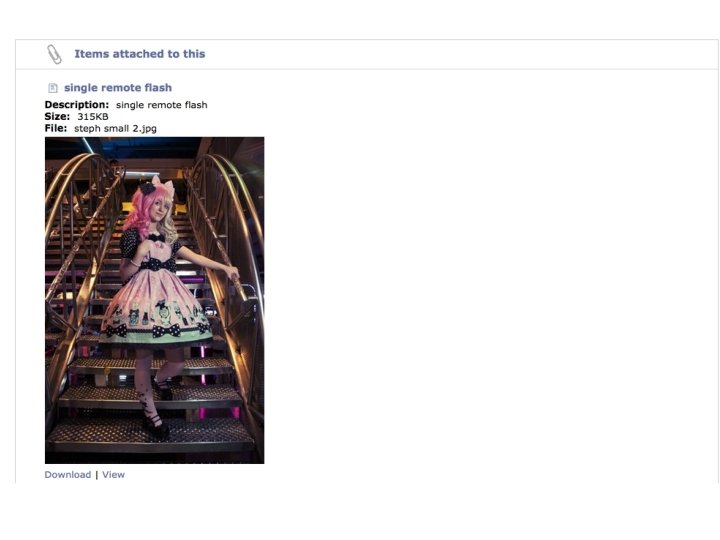Image resolution: width=720 pixels, height=540 pixels.
Task: Click the 'Items attached to this' heading
Action: 140,54
